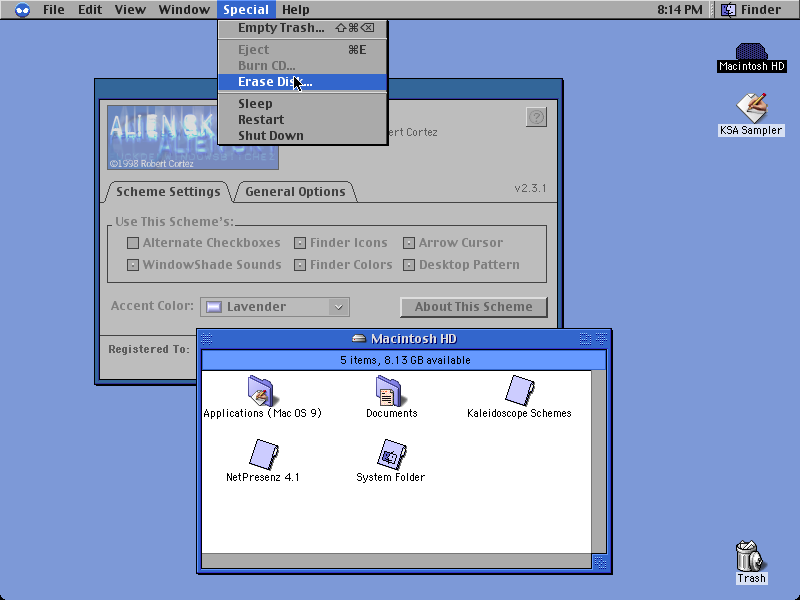Click the About This Scheme button

pos(473,307)
